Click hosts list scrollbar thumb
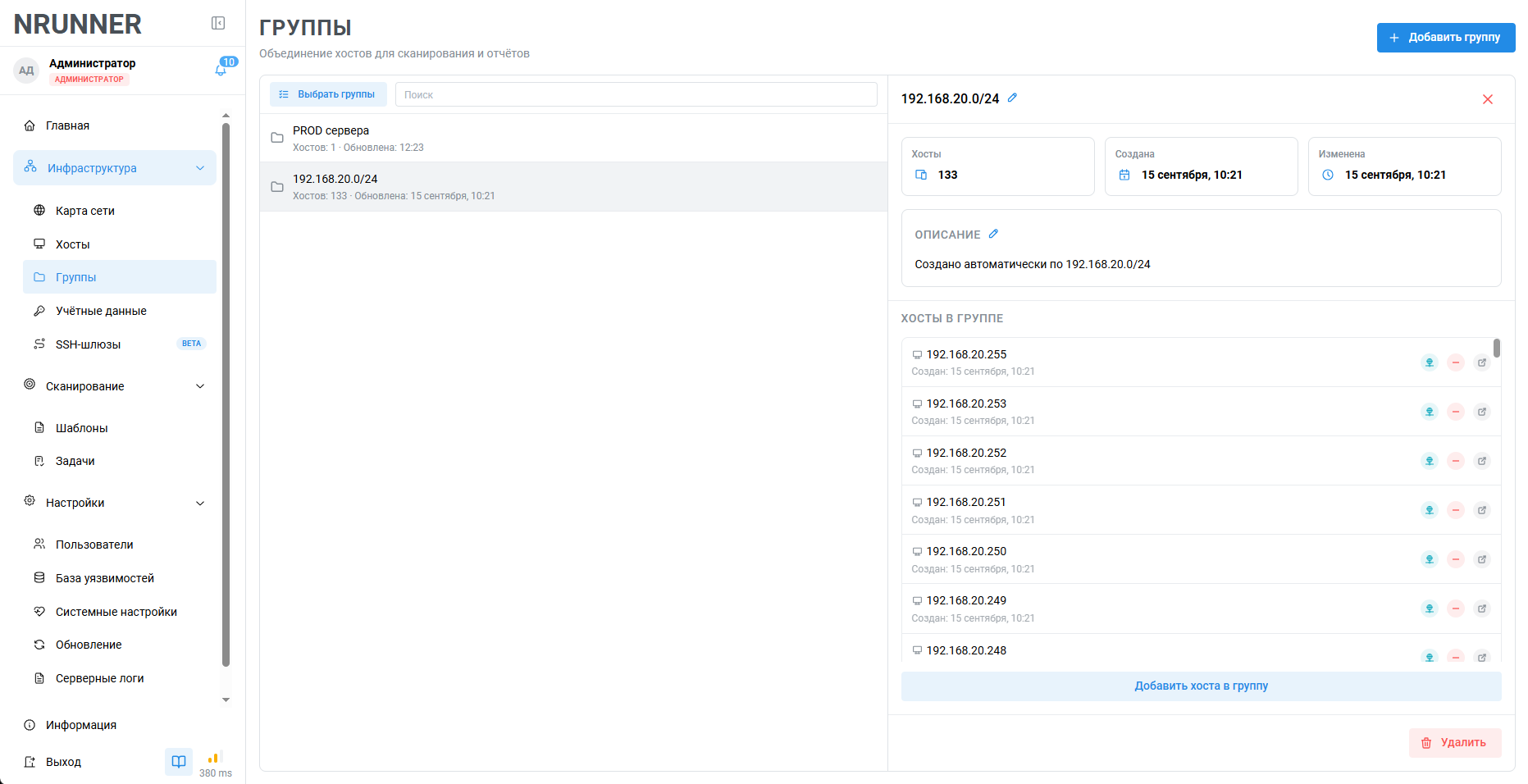Viewport: 1528px width, 784px height. coord(1497,348)
